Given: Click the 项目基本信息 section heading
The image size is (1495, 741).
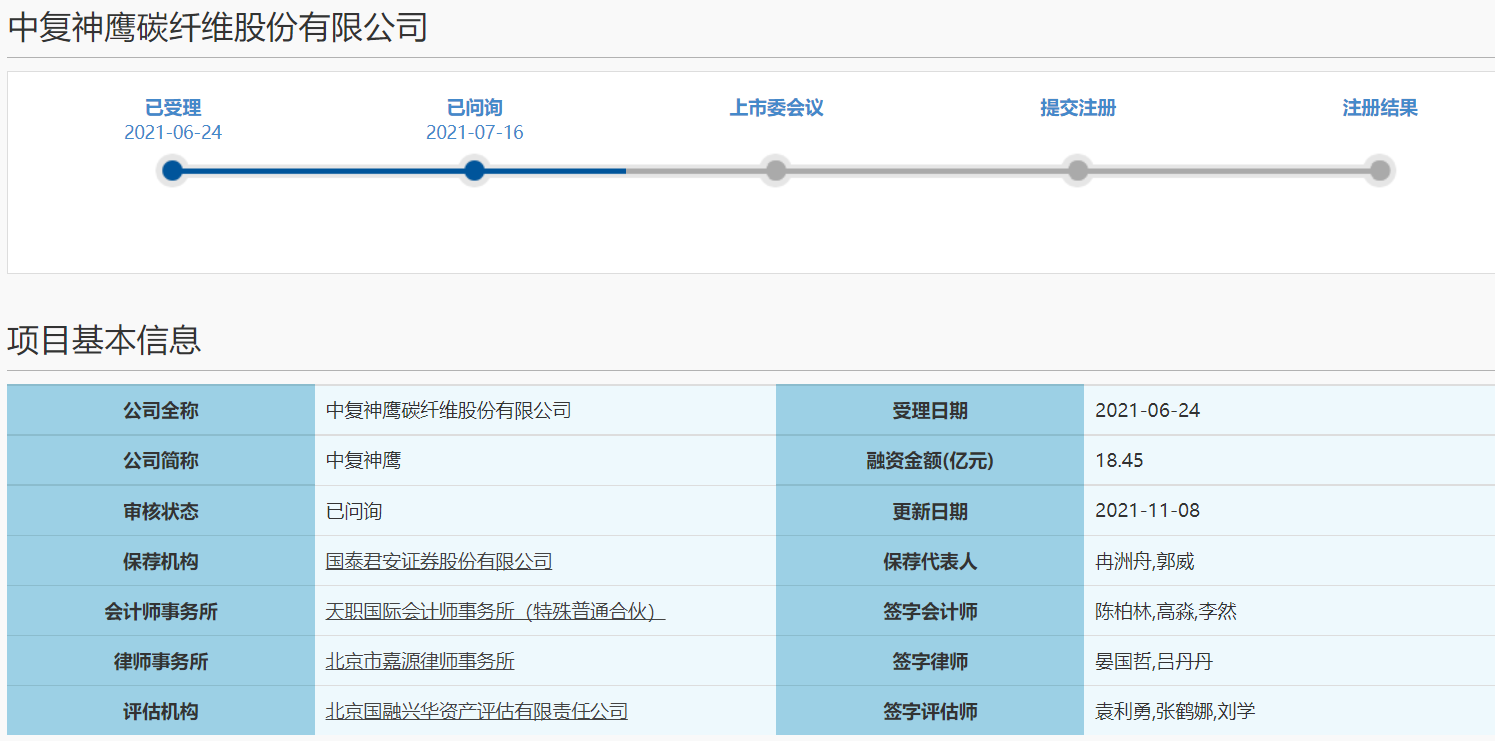Looking at the screenshot, I should click(104, 341).
